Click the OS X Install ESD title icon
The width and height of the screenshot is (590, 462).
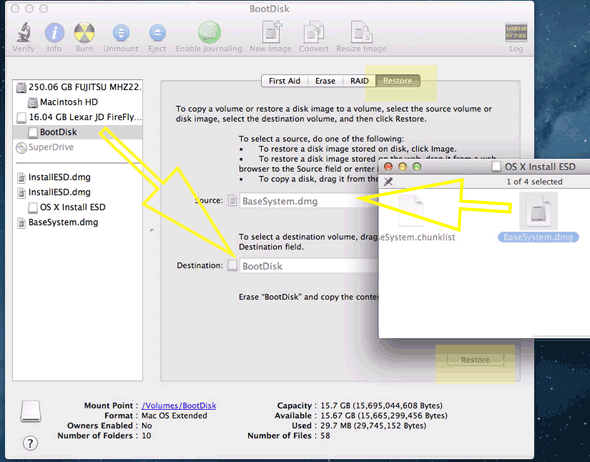(496, 166)
